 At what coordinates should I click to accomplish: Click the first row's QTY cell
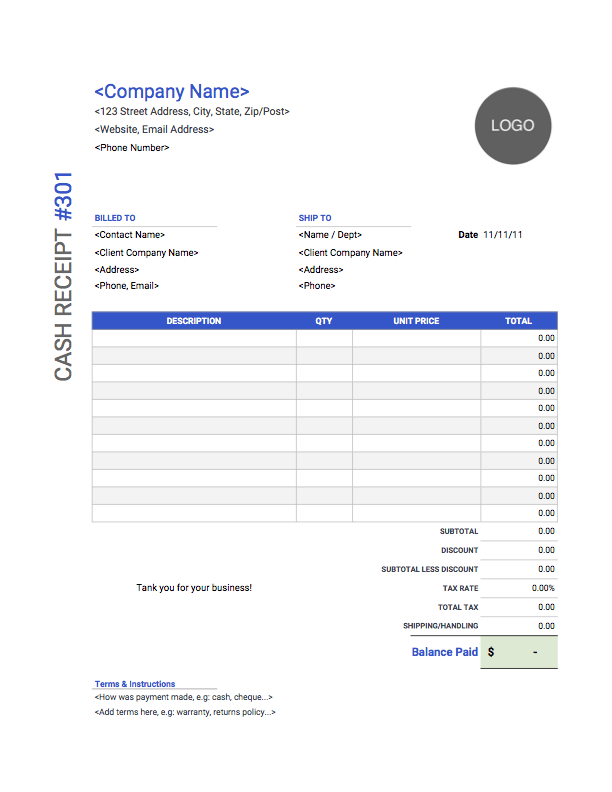[x=324, y=338]
